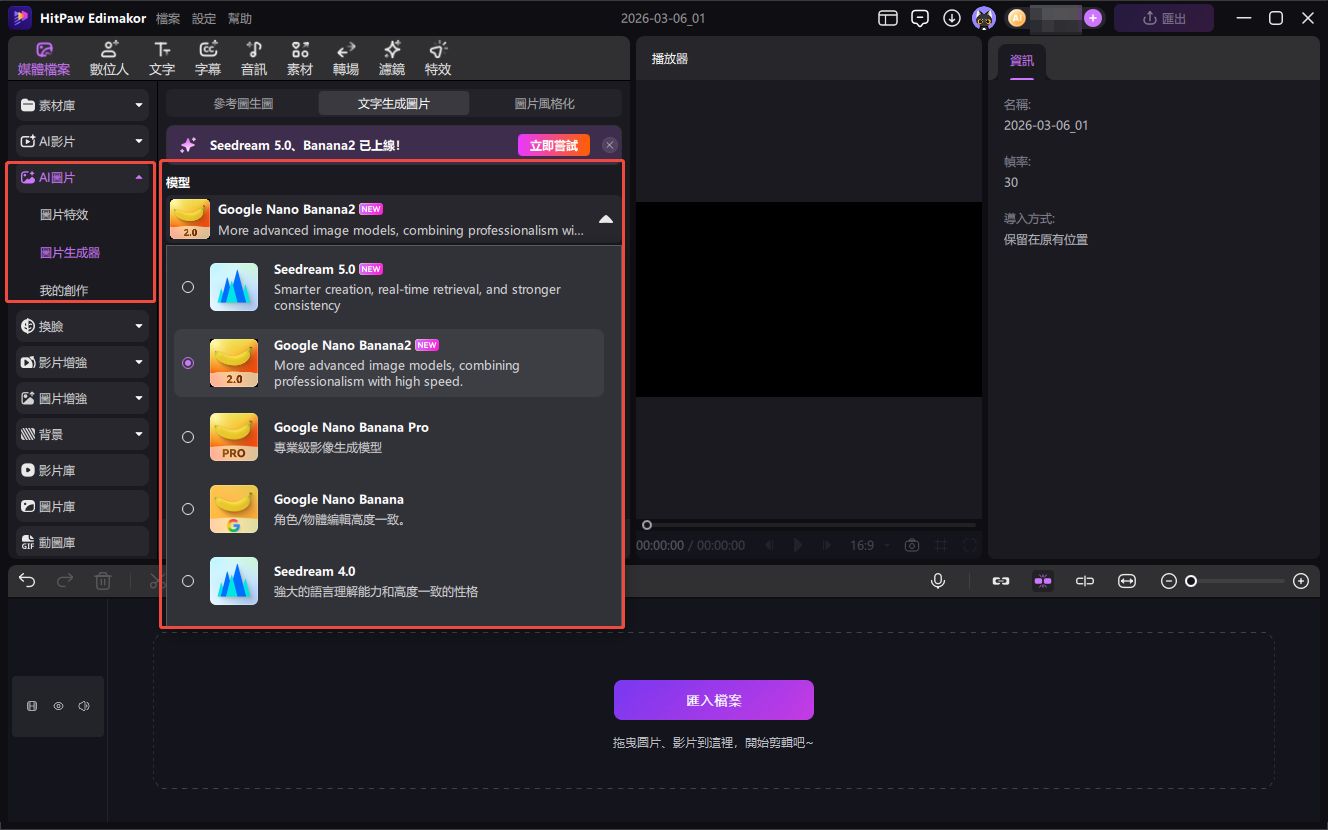
Task: Switch to the 參考圖生圖 tab
Action: click(243, 103)
